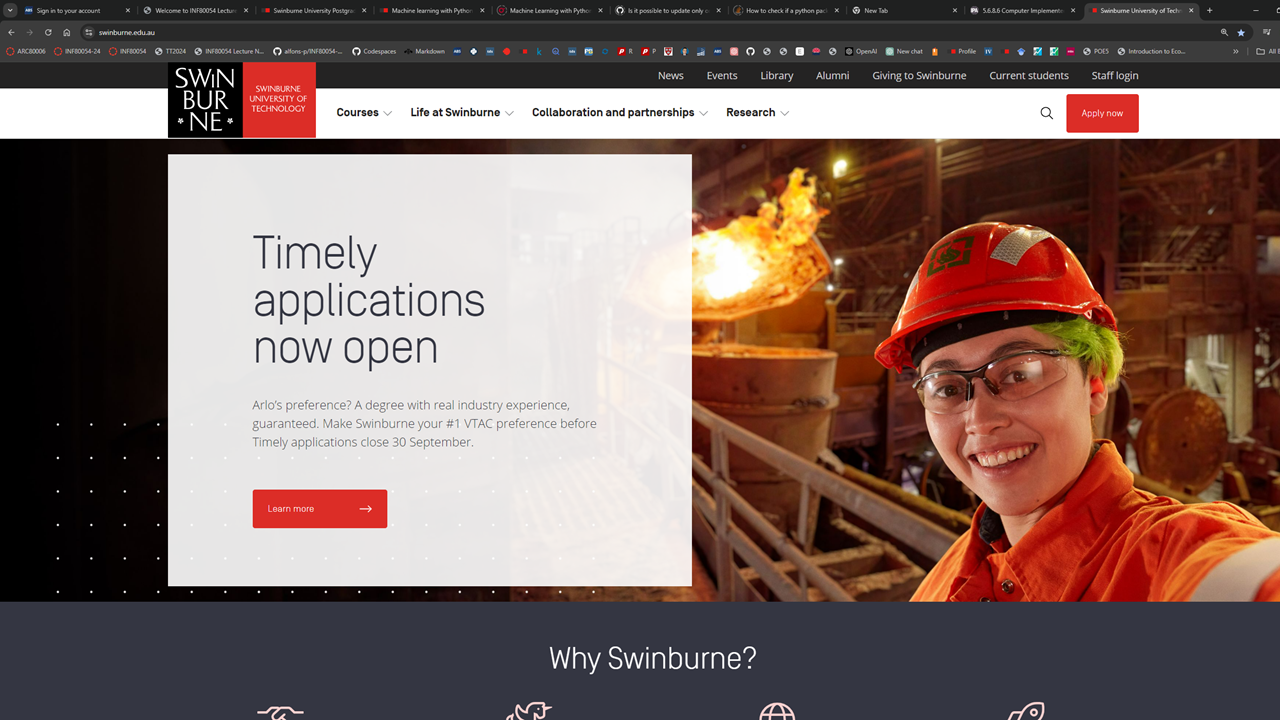Click the zoom icon in the address bar
Viewport: 1280px width, 720px height.
[x=1224, y=31]
